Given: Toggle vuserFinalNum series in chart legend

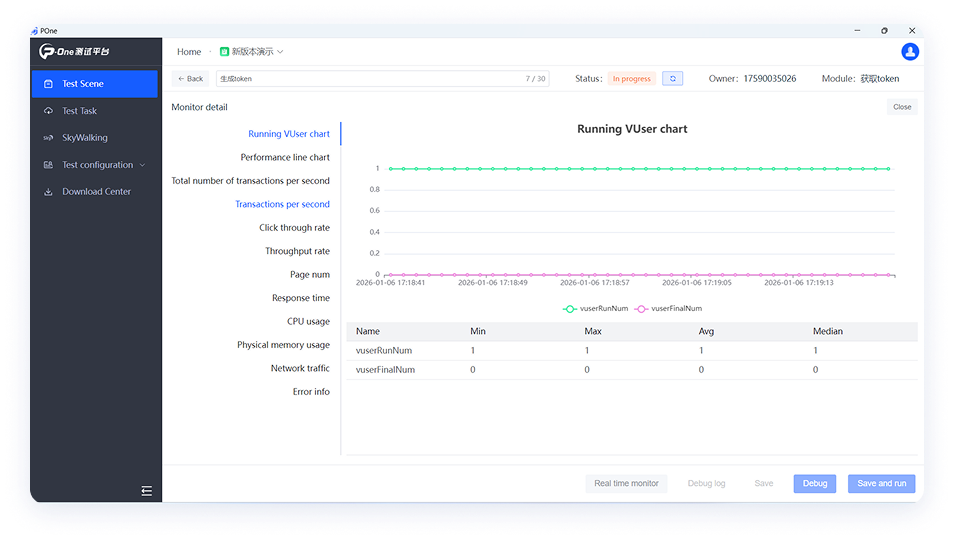Looking at the screenshot, I should tap(668, 309).
